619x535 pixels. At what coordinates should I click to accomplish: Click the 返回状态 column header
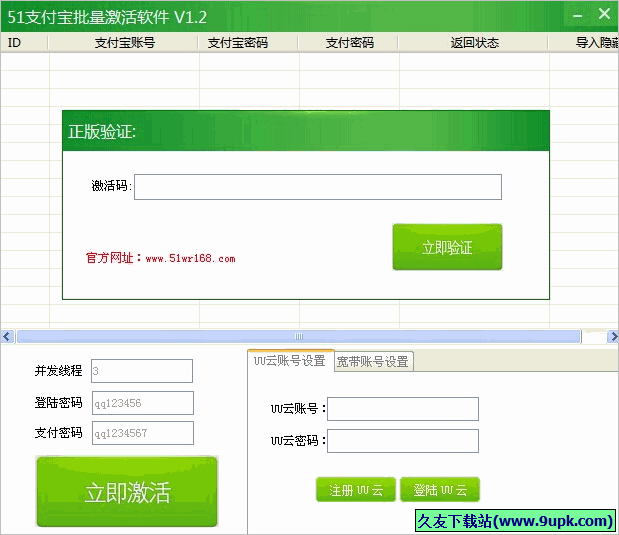coord(473,43)
